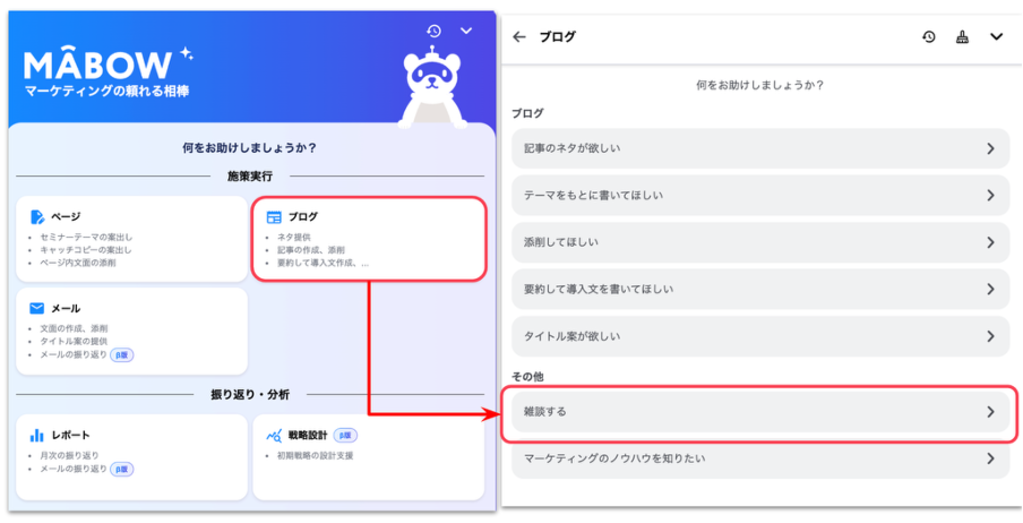The image size is (1023, 523).
Task: Click the 戦略設計 analytics icon
Action: [274, 435]
